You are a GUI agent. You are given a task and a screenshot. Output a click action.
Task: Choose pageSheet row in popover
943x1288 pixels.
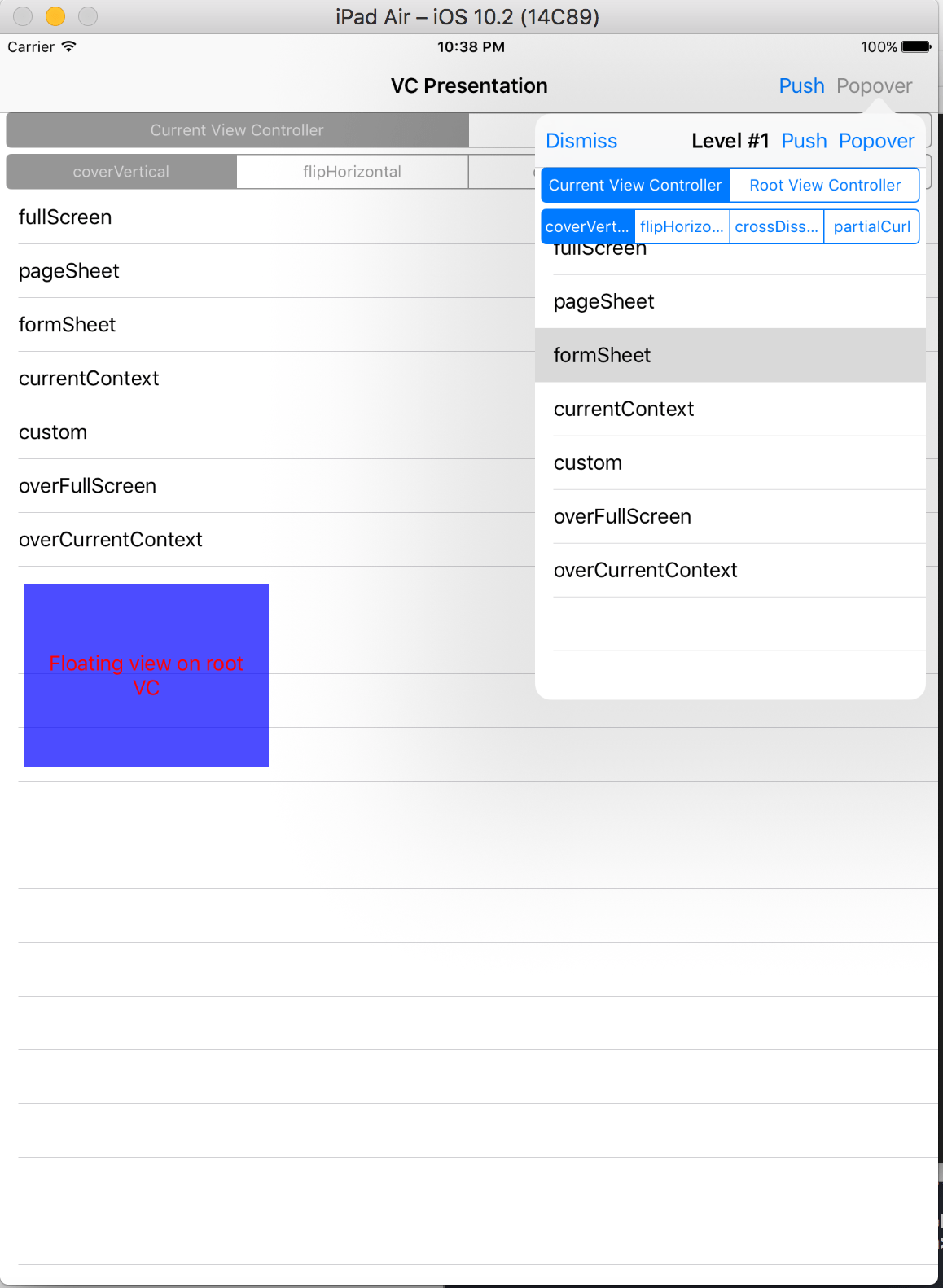[730, 302]
